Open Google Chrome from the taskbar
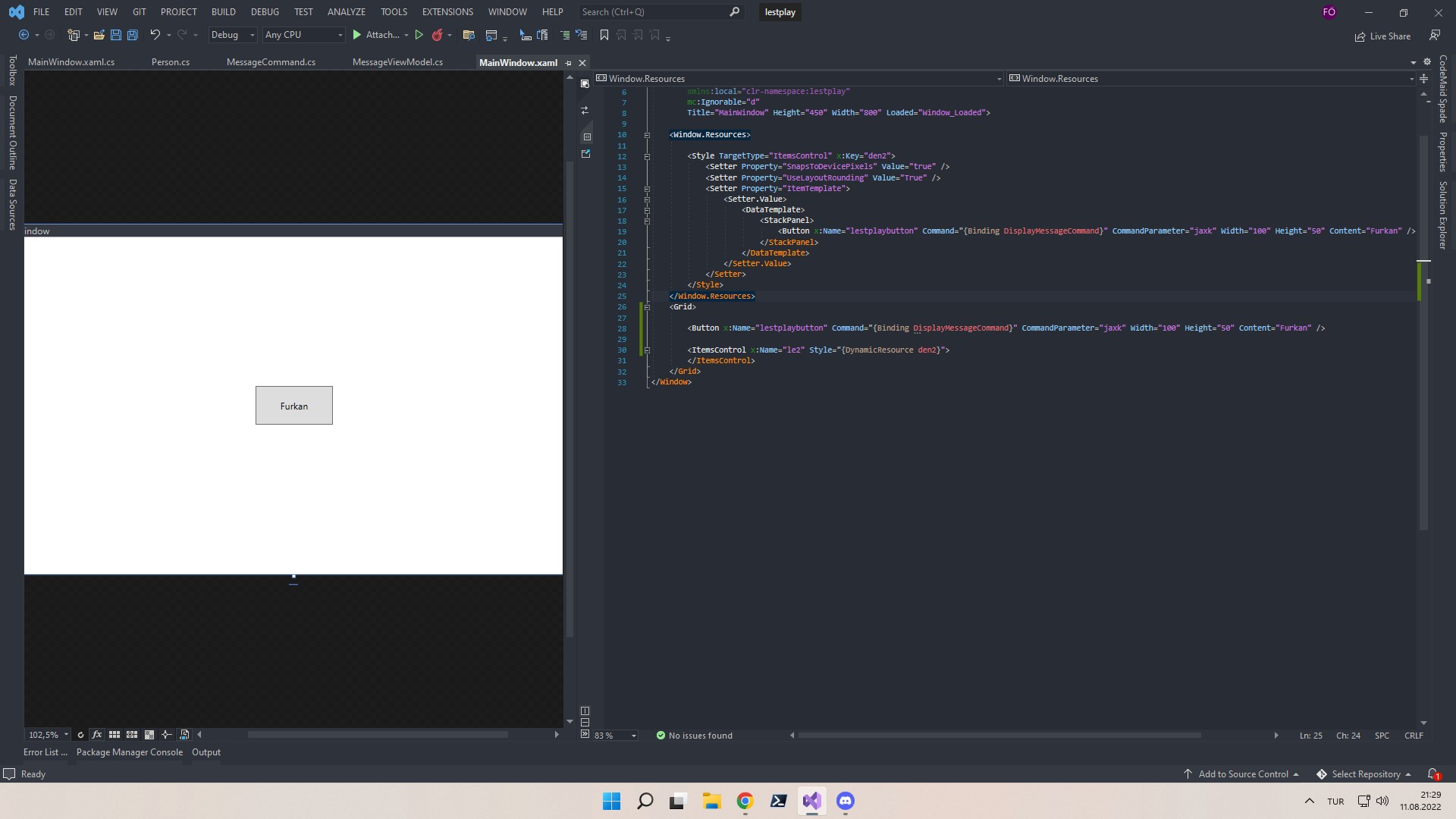1456x819 pixels. click(x=745, y=801)
